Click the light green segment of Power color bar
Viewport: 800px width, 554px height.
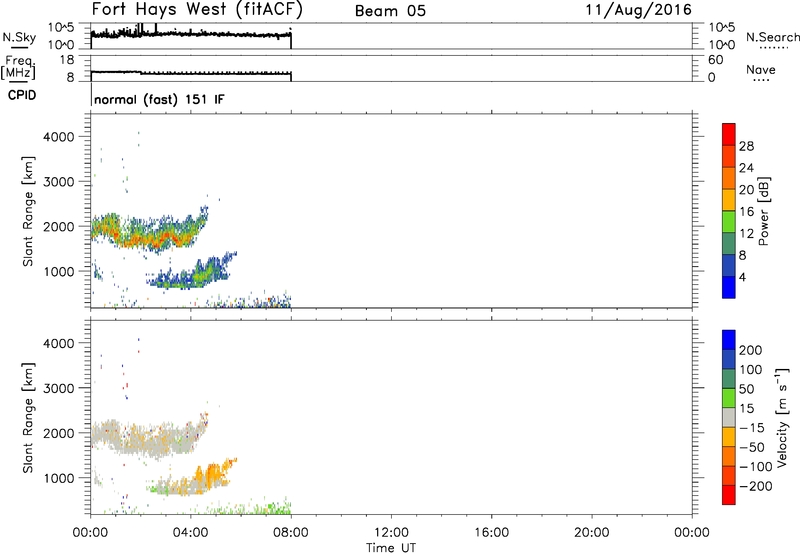[x=729, y=221]
